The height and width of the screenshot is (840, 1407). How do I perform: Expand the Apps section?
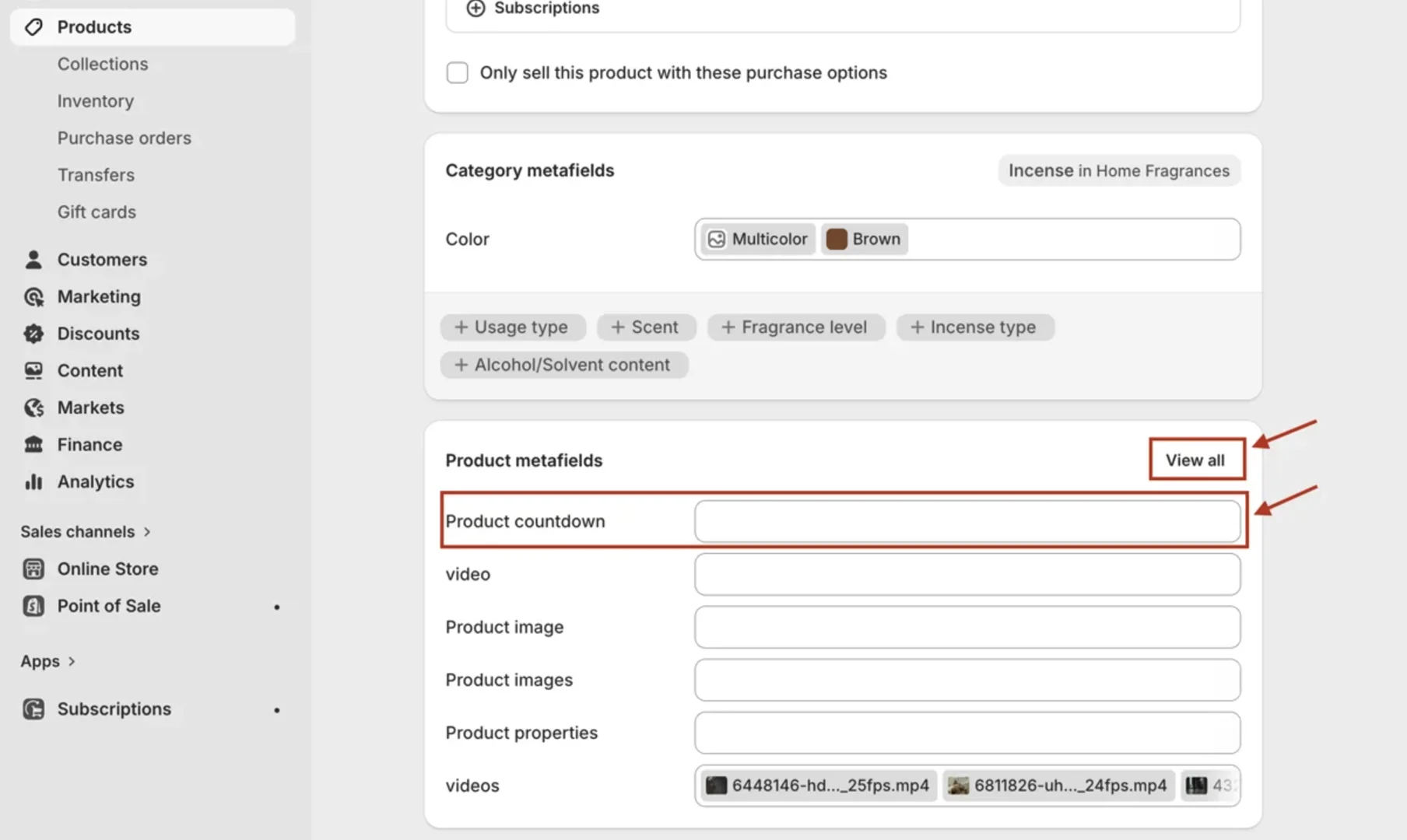click(x=48, y=662)
